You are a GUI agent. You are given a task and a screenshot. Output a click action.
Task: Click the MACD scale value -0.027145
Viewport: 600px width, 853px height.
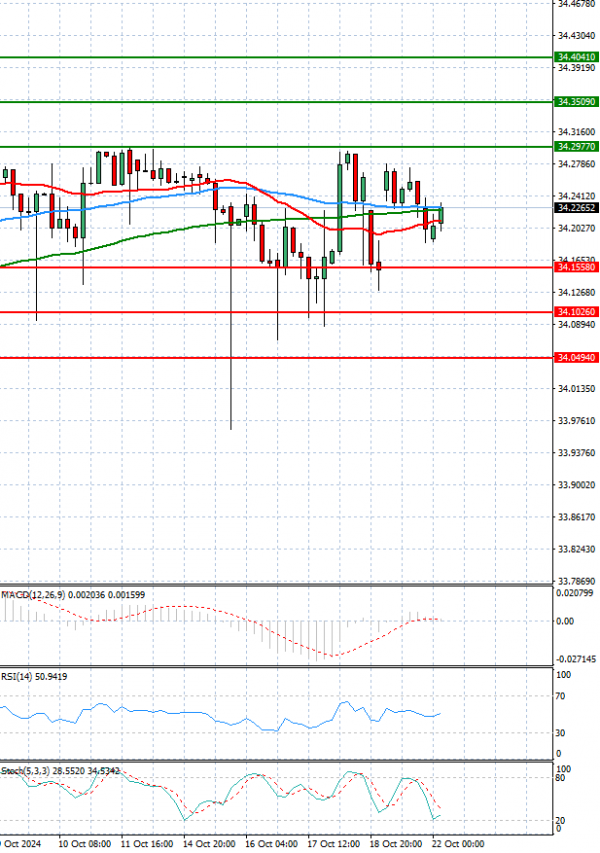(x=576, y=659)
